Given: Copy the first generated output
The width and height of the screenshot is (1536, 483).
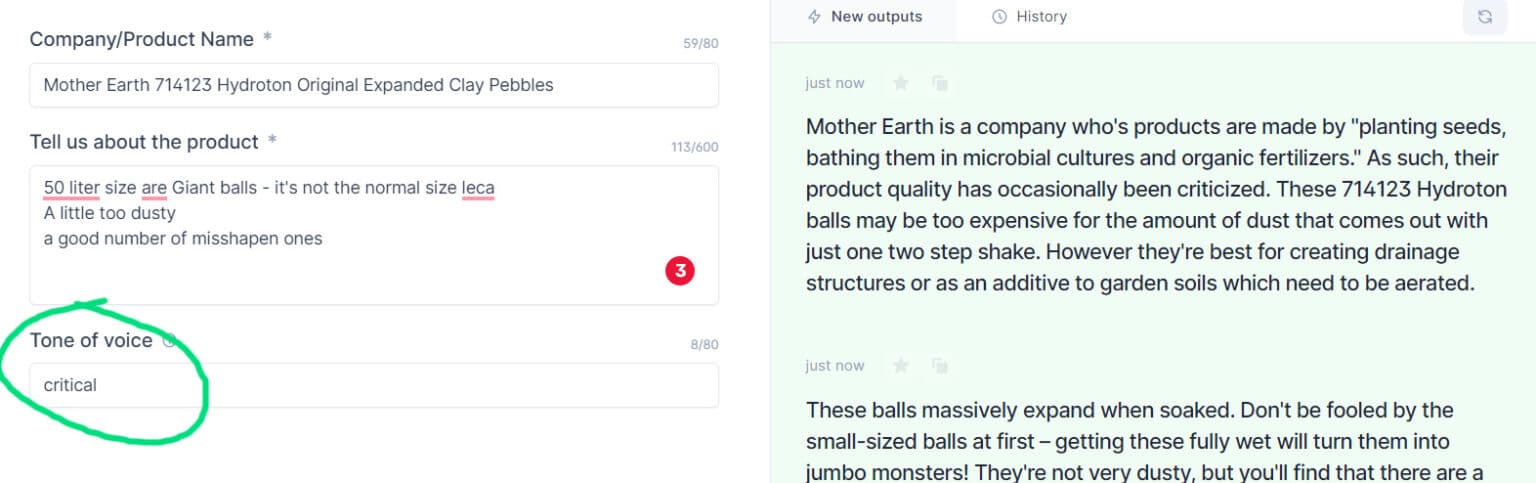Looking at the screenshot, I should [x=939, y=83].
